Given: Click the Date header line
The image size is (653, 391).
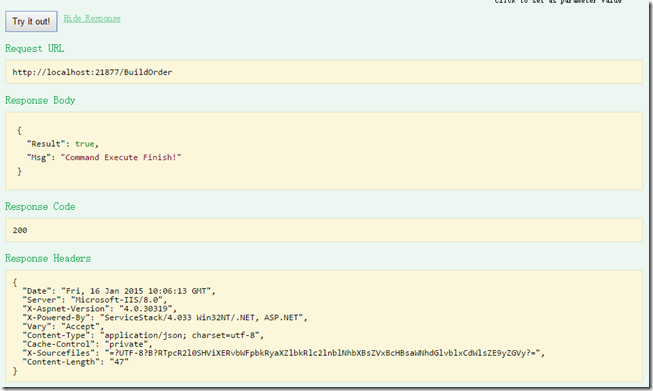Looking at the screenshot, I should [119, 291].
